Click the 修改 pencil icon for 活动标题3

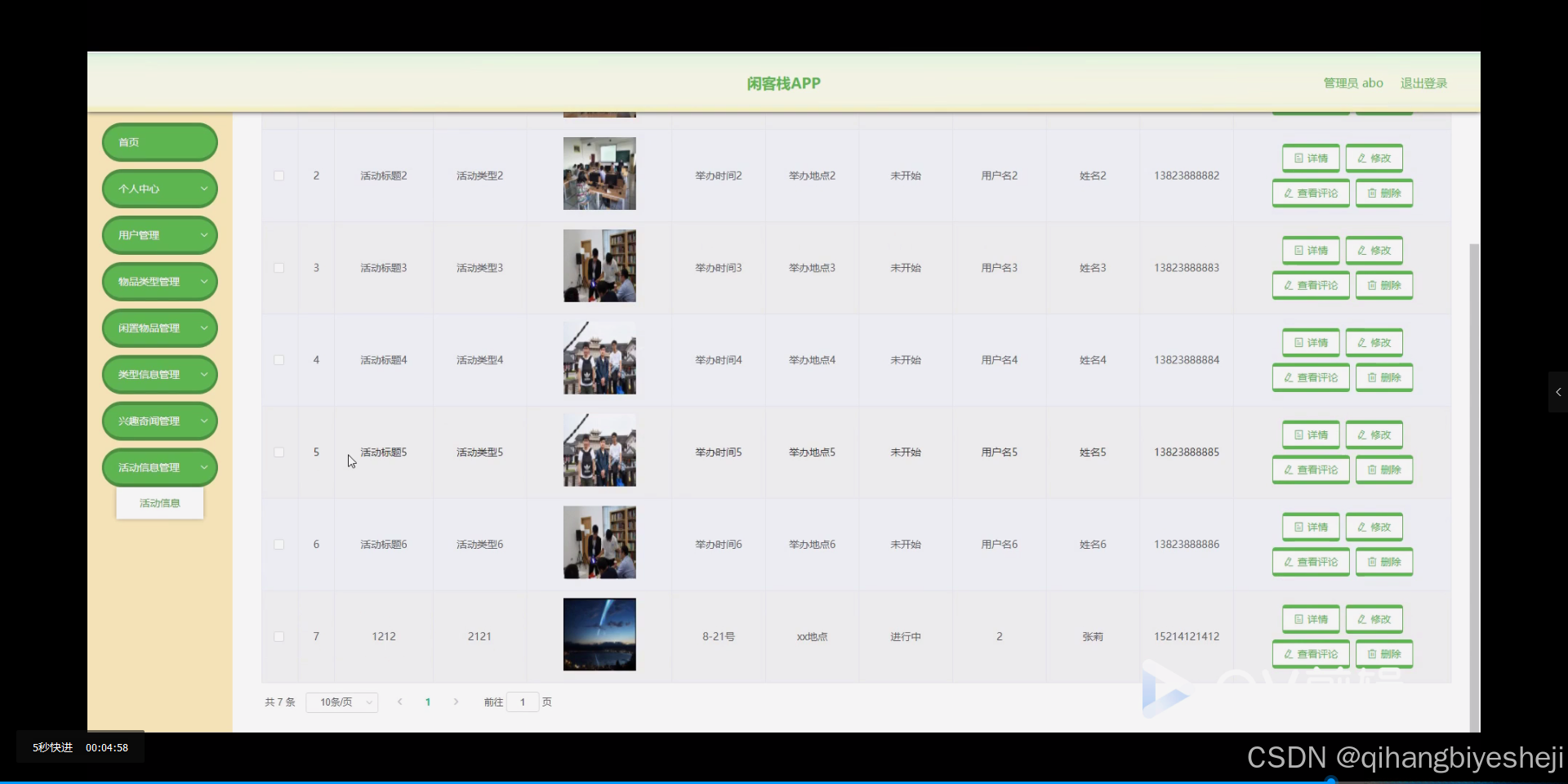point(1361,251)
